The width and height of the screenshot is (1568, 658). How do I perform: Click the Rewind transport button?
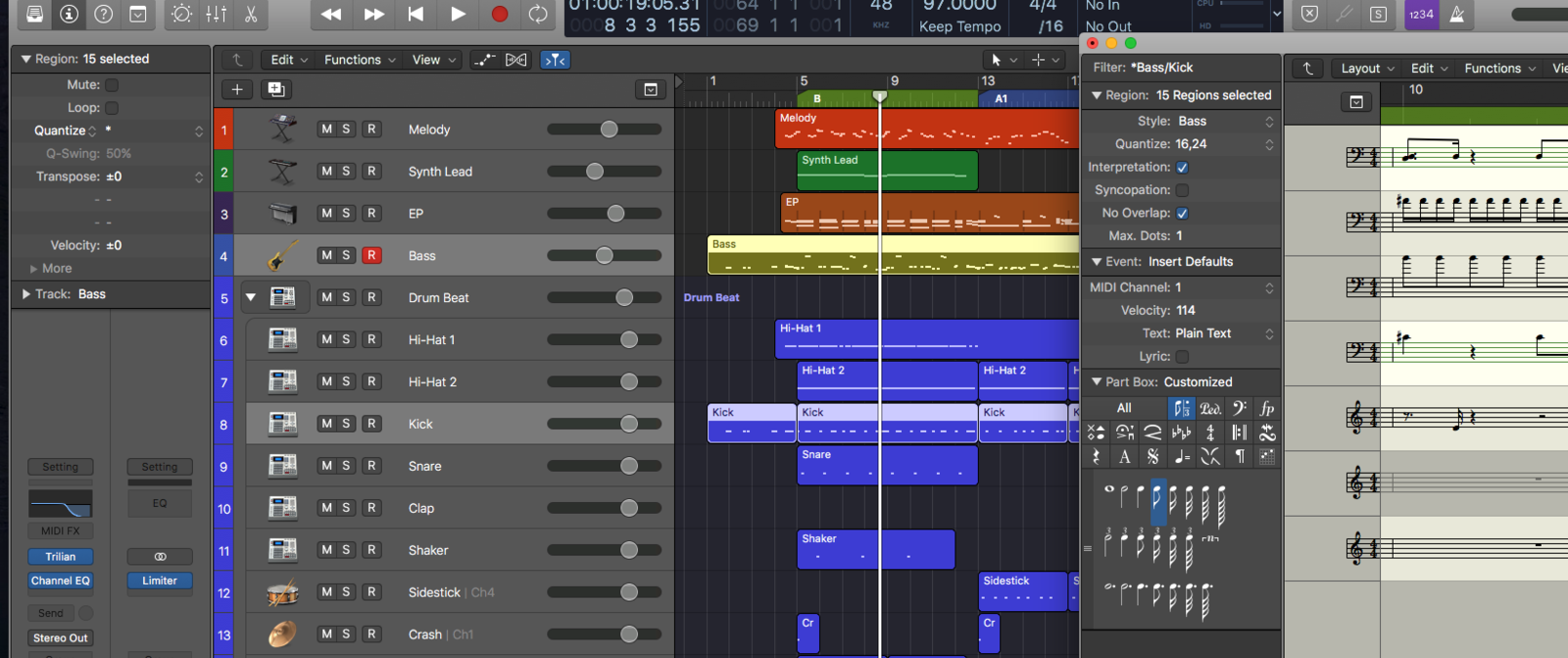[x=331, y=14]
